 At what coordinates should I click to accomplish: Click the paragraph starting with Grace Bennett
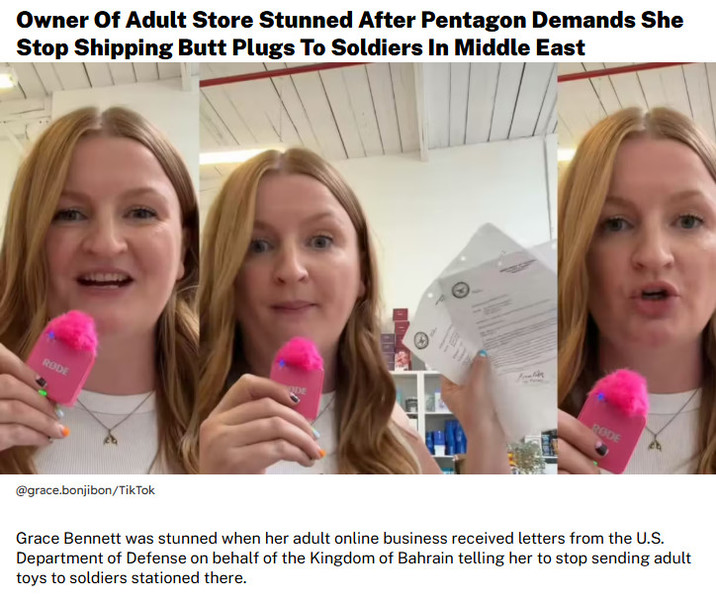[354, 558]
